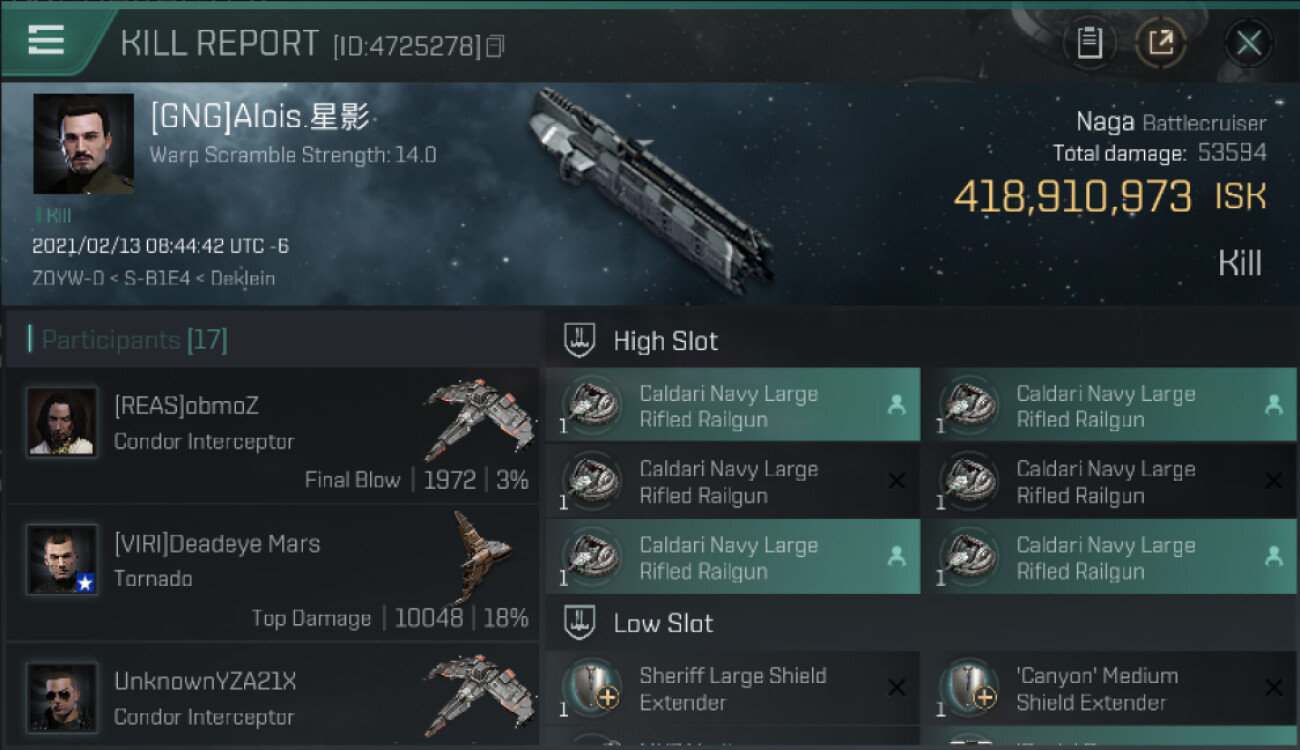Click Deadeye Mars's Tornado ship image
The image size is (1300, 750).
[x=482, y=558]
